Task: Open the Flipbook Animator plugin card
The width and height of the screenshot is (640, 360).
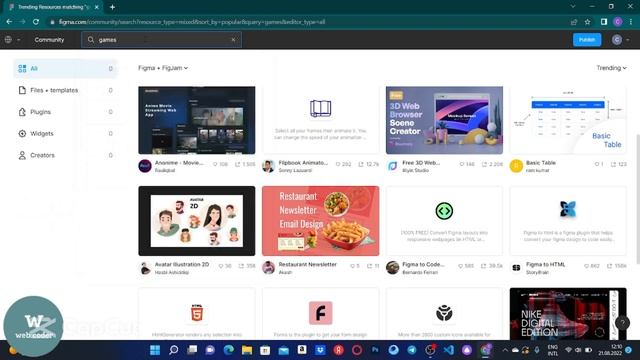Action: 320,120
